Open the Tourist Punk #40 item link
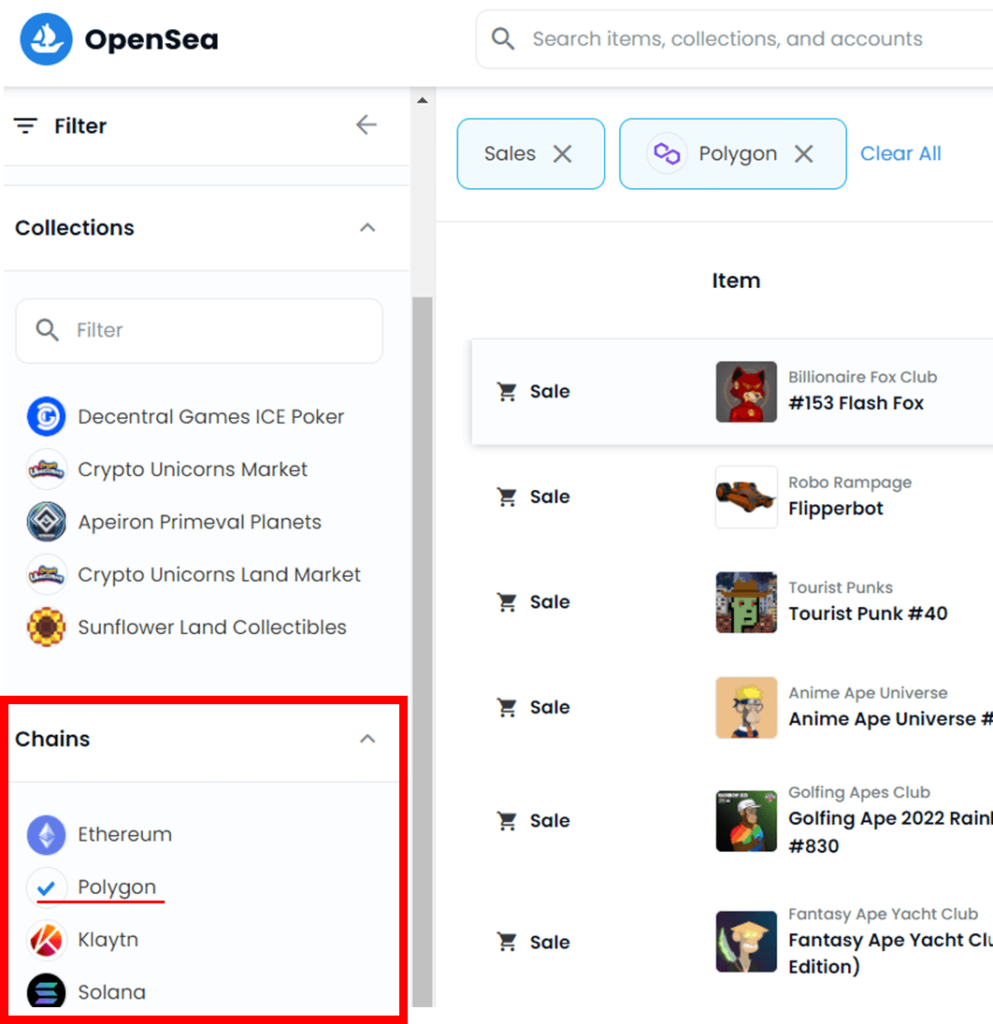This screenshot has height=1024, width=993. [868, 614]
